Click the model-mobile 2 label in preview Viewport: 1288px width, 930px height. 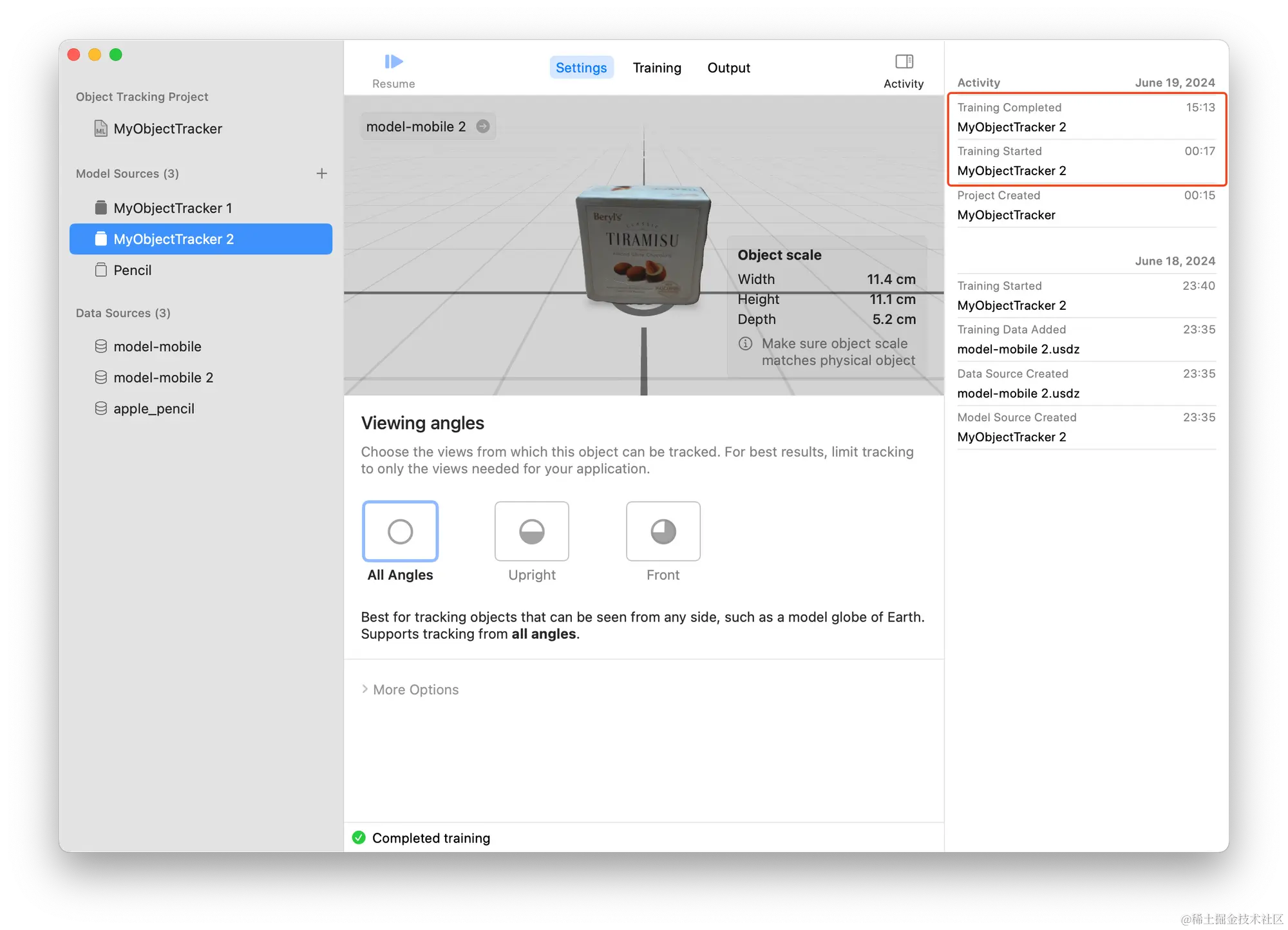coord(416,127)
